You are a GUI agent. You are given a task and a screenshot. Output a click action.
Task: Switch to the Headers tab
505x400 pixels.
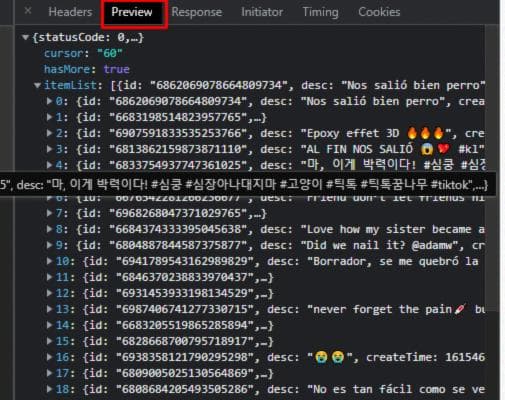(70, 12)
